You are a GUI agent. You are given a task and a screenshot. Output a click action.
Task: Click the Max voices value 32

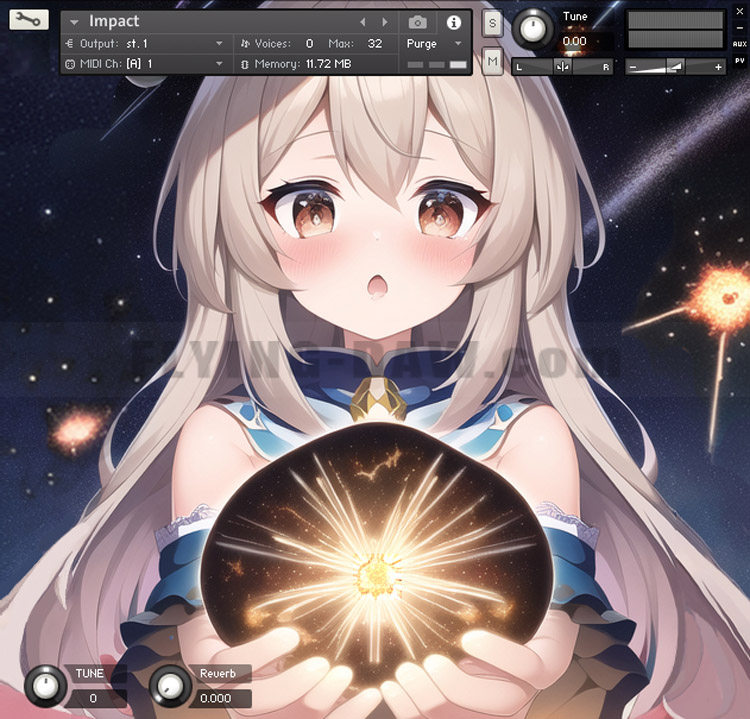pyautogui.click(x=375, y=44)
